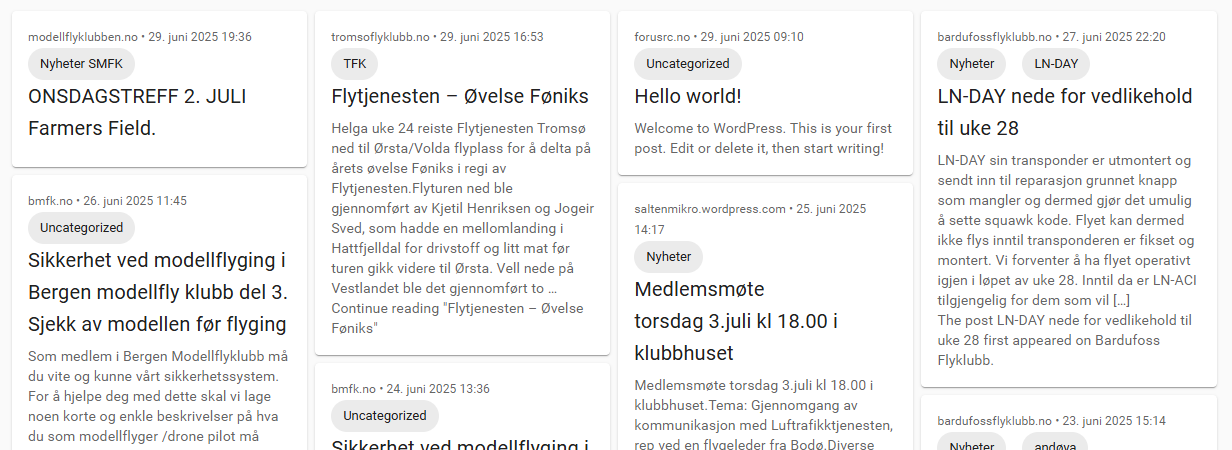
Task: Open the Hello world! post title
Action: (688, 96)
